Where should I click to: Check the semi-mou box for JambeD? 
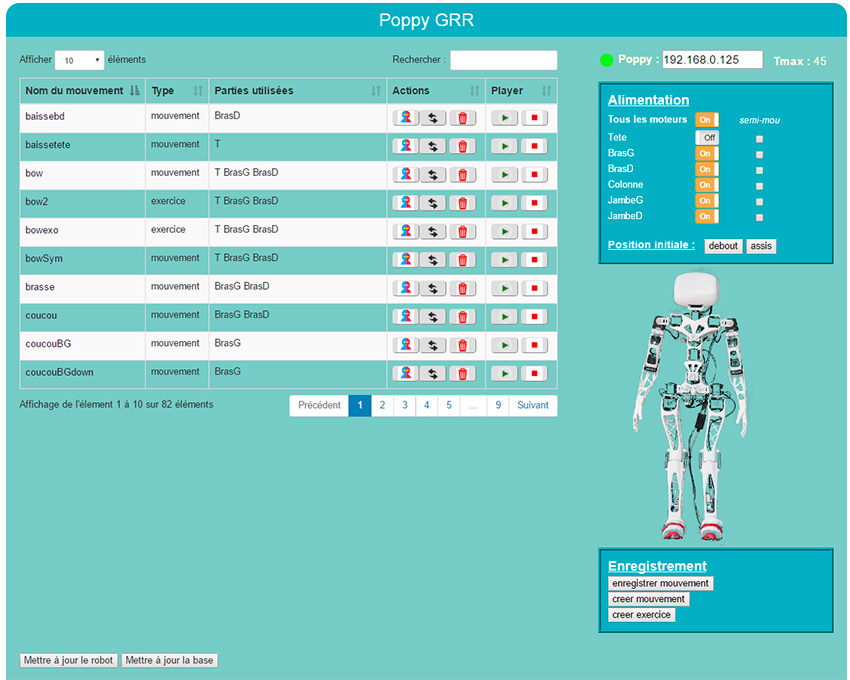point(759,217)
